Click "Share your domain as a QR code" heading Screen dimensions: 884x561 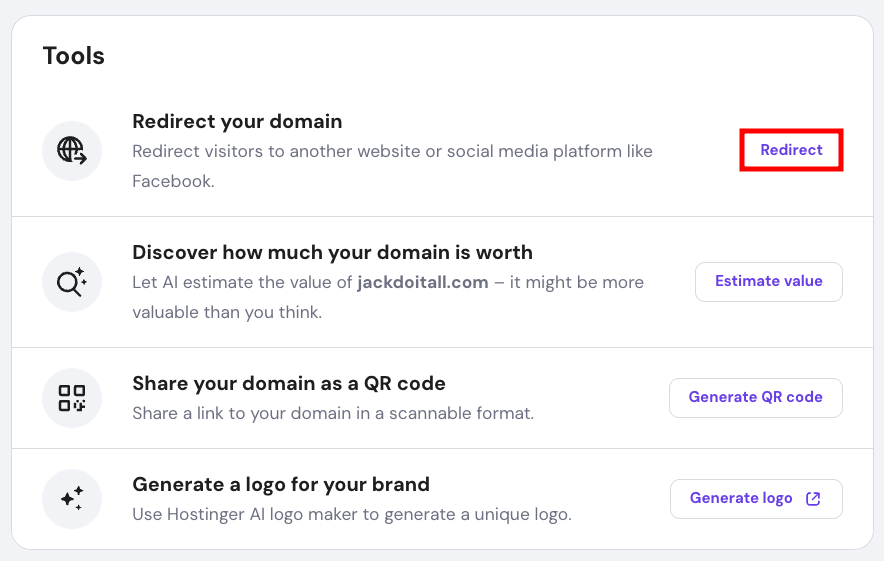pyautogui.click(x=289, y=384)
